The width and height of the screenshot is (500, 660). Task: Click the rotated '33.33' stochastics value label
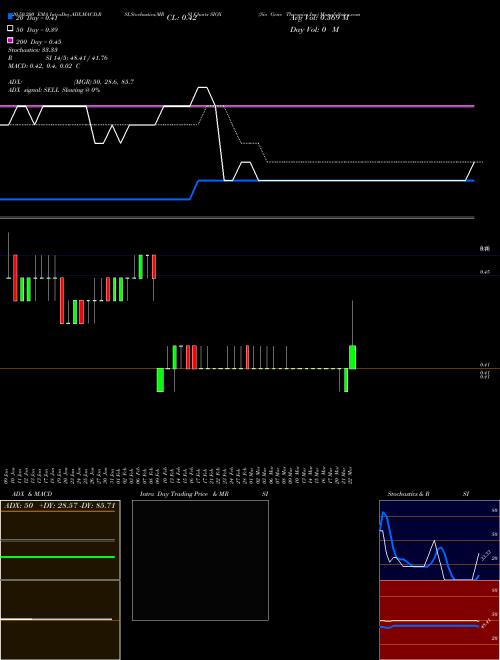click(486, 556)
